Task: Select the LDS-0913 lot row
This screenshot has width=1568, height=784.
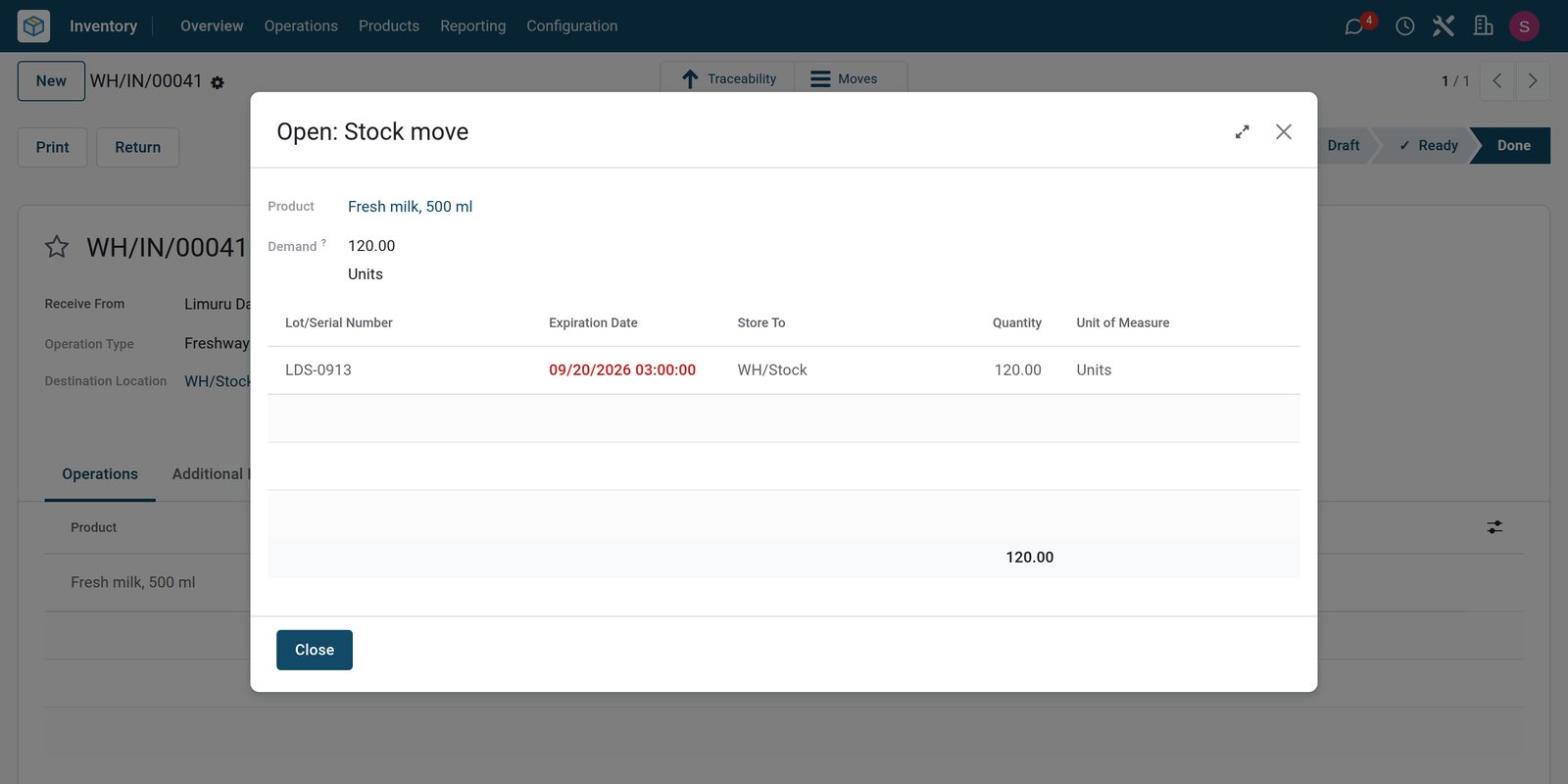Action: coord(784,370)
